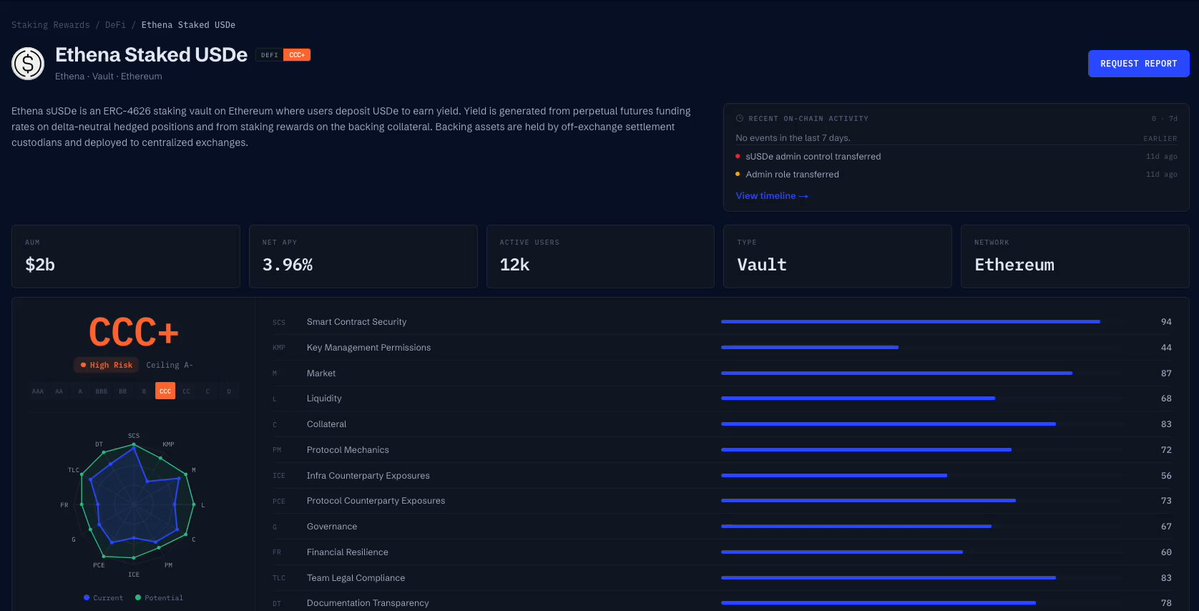This screenshot has width=1199, height=611.
Task: Click the Smart Contract Security score bar
Action: click(x=910, y=322)
